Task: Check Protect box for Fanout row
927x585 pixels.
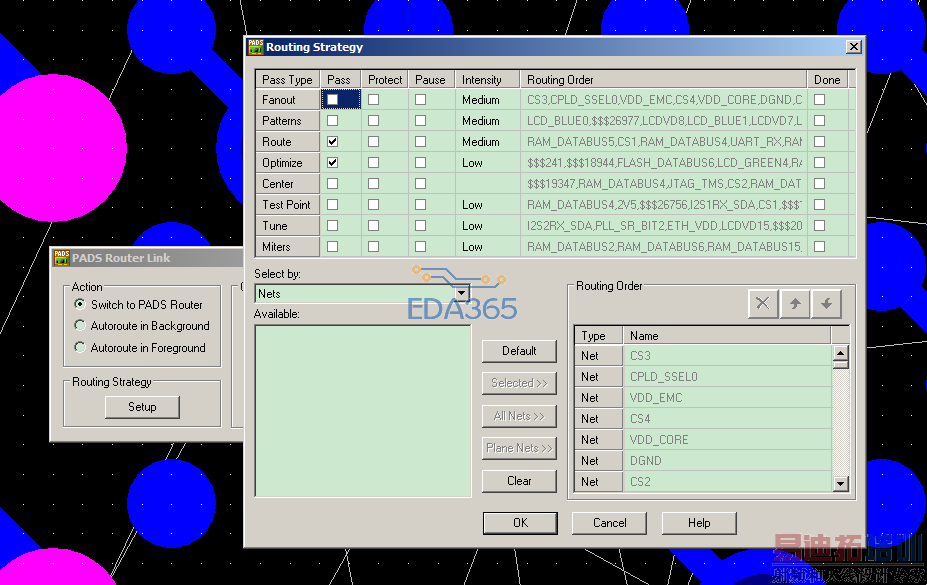Action: click(374, 100)
